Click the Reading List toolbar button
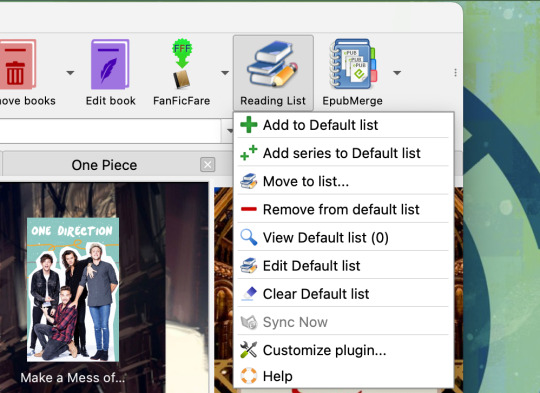This screenshot has width=540, height=393. pos(273,73)
